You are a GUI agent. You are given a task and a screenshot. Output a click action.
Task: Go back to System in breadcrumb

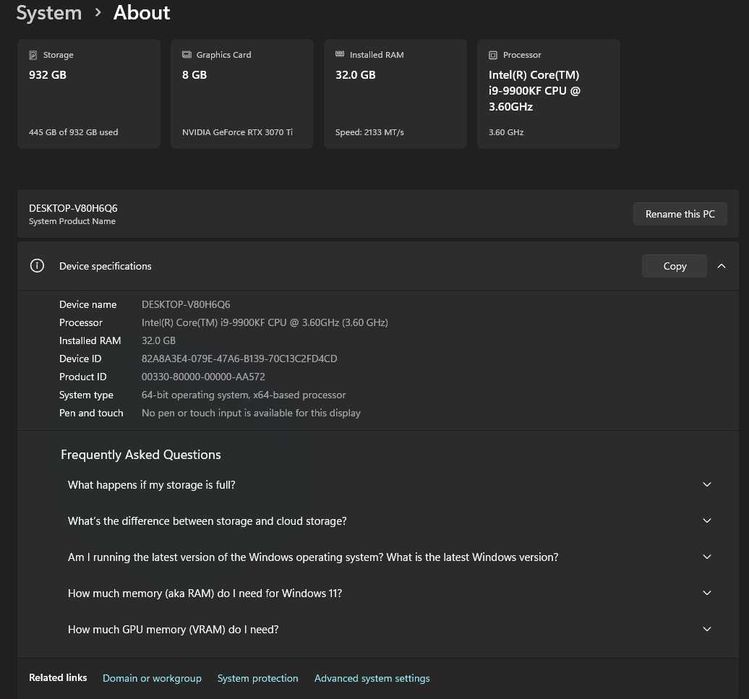[x=49, y=13]
